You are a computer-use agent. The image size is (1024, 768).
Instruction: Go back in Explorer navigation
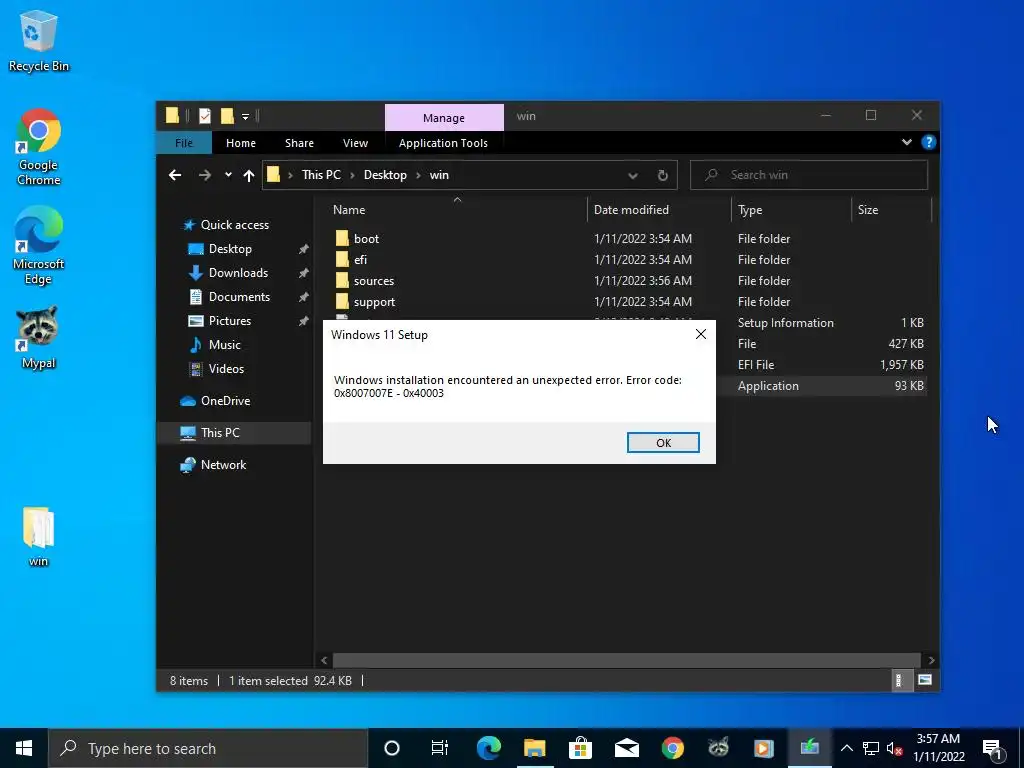click(175, 175)
